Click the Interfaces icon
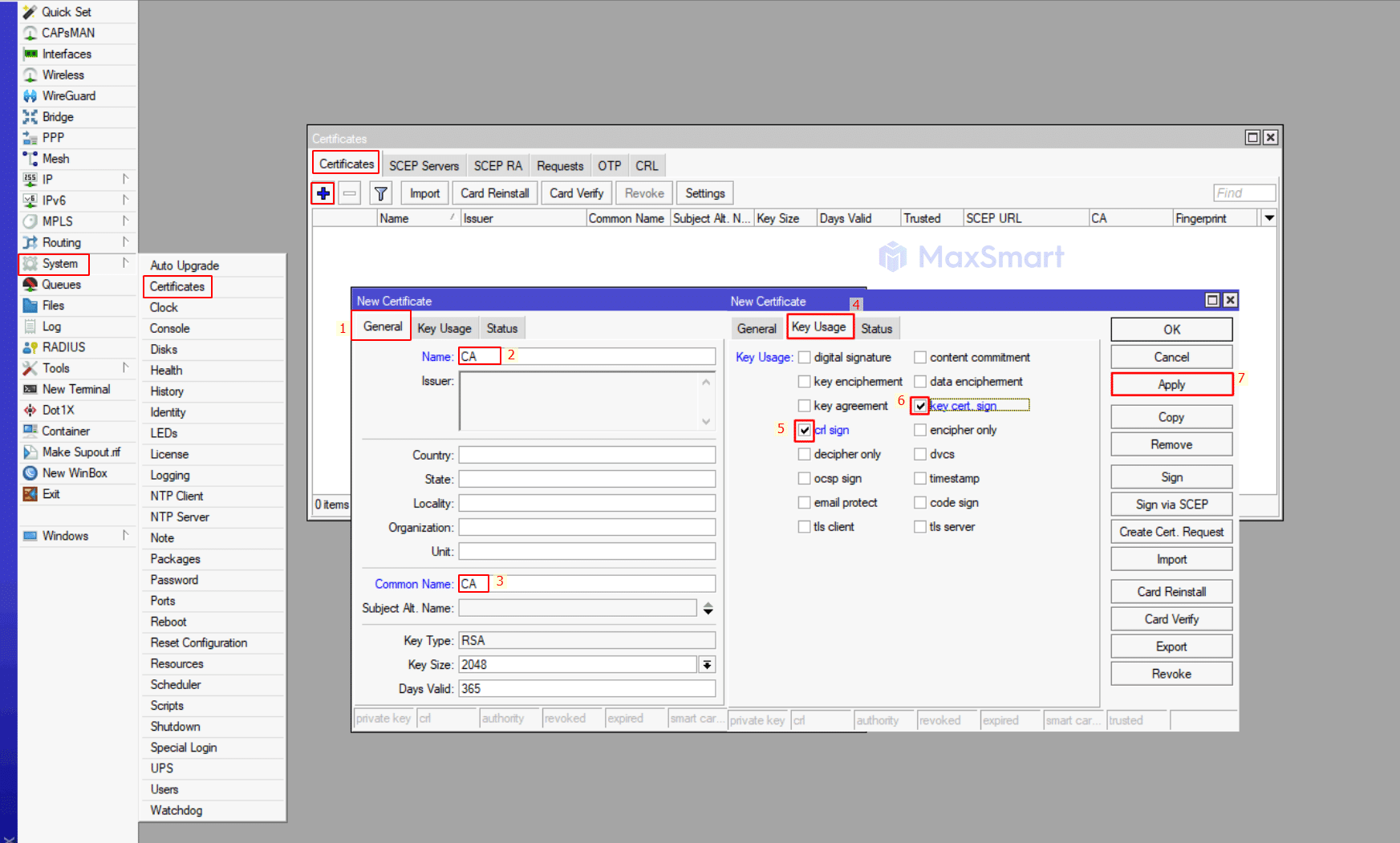Screen dimensions: 1400x843 click(x=30, y=54)
